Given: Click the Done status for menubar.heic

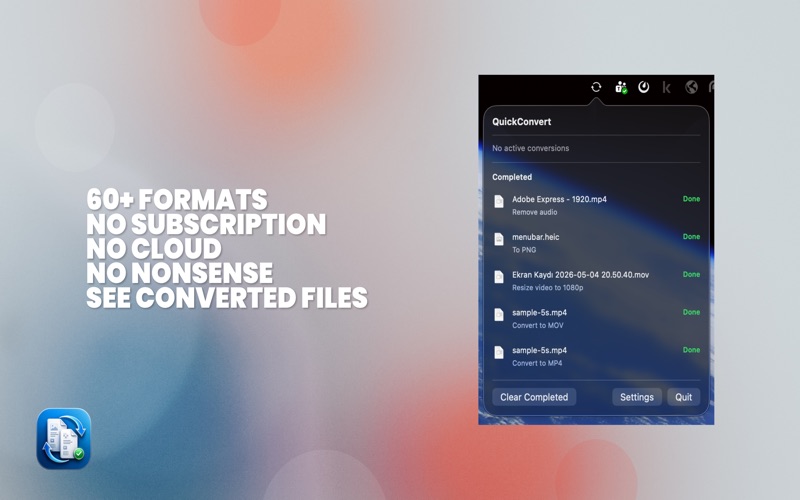Looking at the screenshot, I should (691, 237).
